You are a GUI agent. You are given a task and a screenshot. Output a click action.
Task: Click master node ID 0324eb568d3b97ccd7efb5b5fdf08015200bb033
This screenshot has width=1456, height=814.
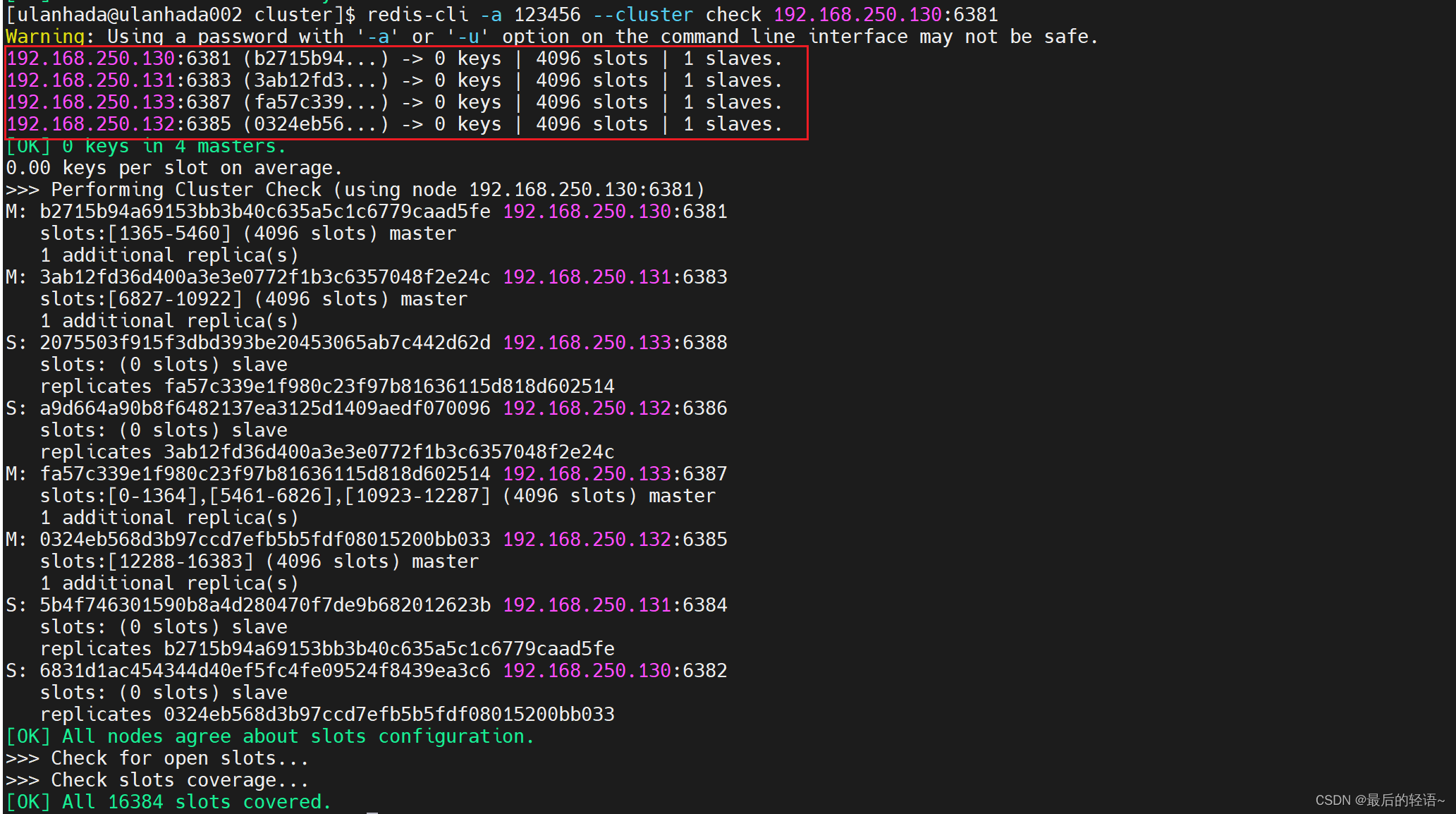(x=265, y=540)
